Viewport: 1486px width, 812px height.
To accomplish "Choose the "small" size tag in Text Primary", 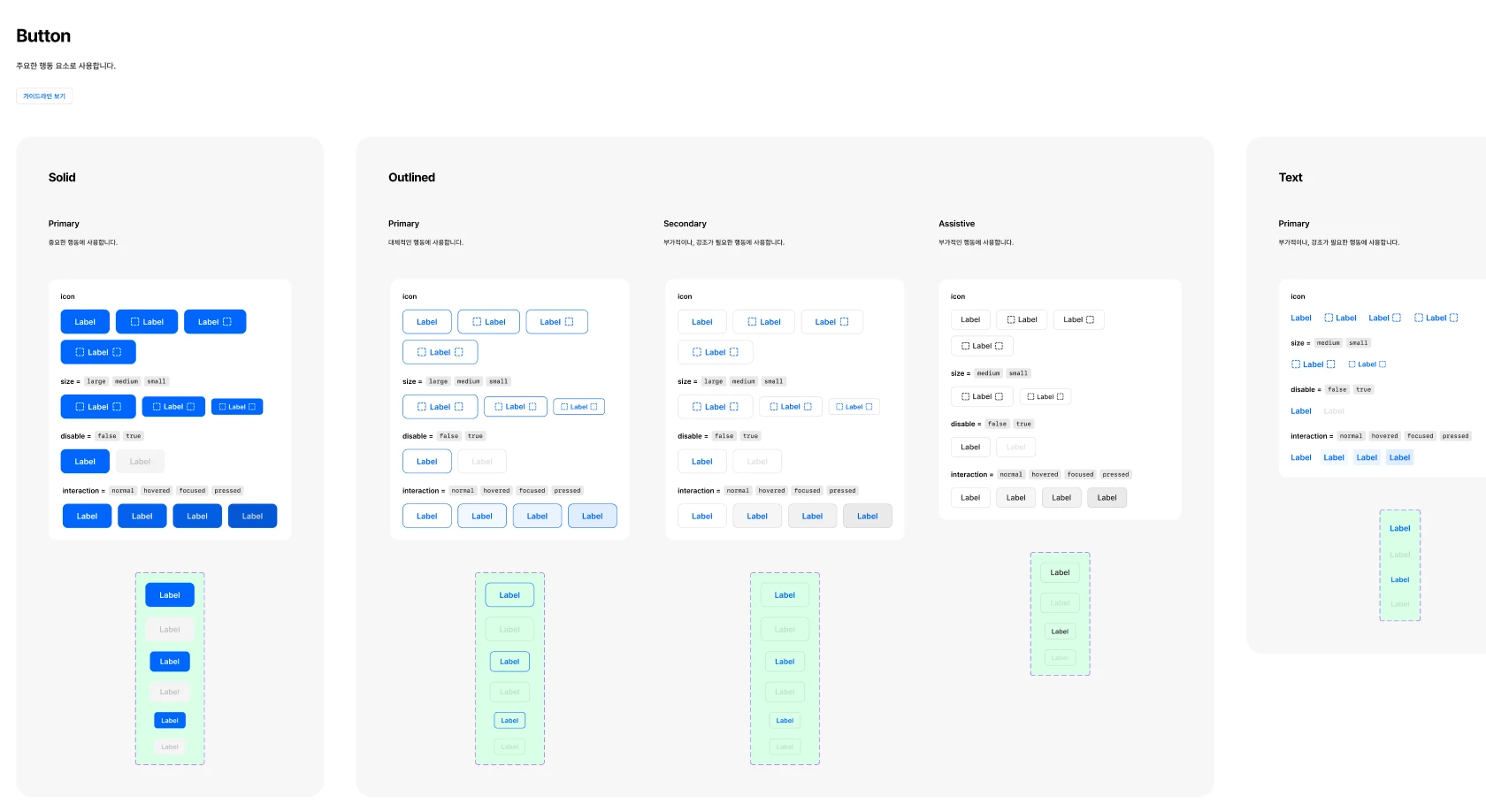I will pyautogui.click(x=1359, y=343).
